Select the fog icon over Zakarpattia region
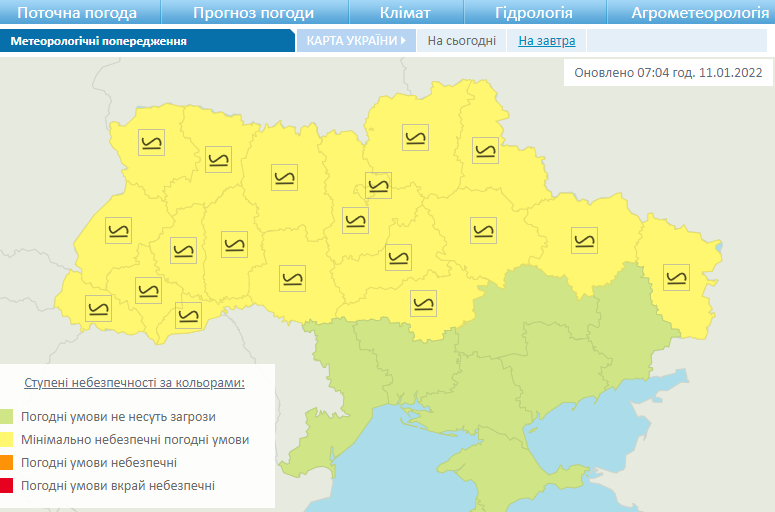Viewport: 775px width, 512px height. [x=98, y=309]
